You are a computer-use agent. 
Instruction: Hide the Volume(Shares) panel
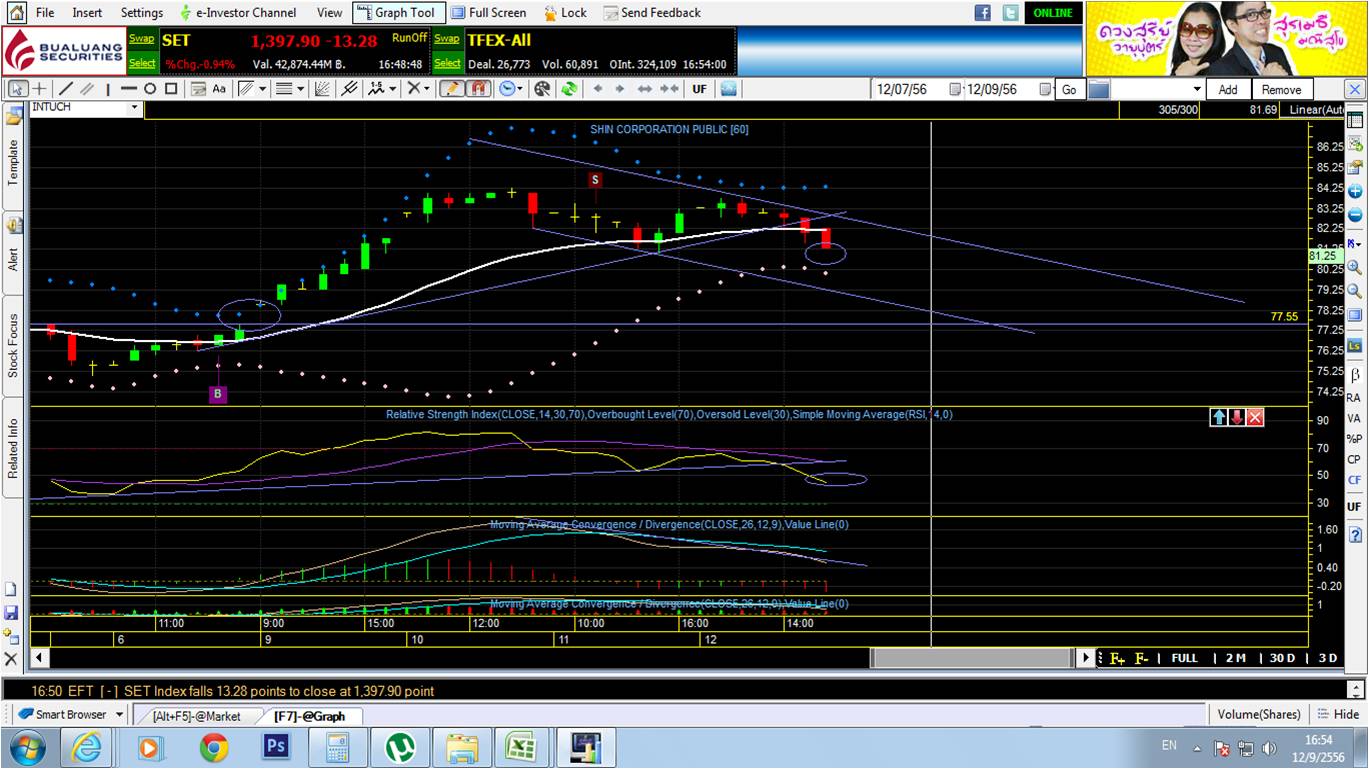tap(1338, 714)
